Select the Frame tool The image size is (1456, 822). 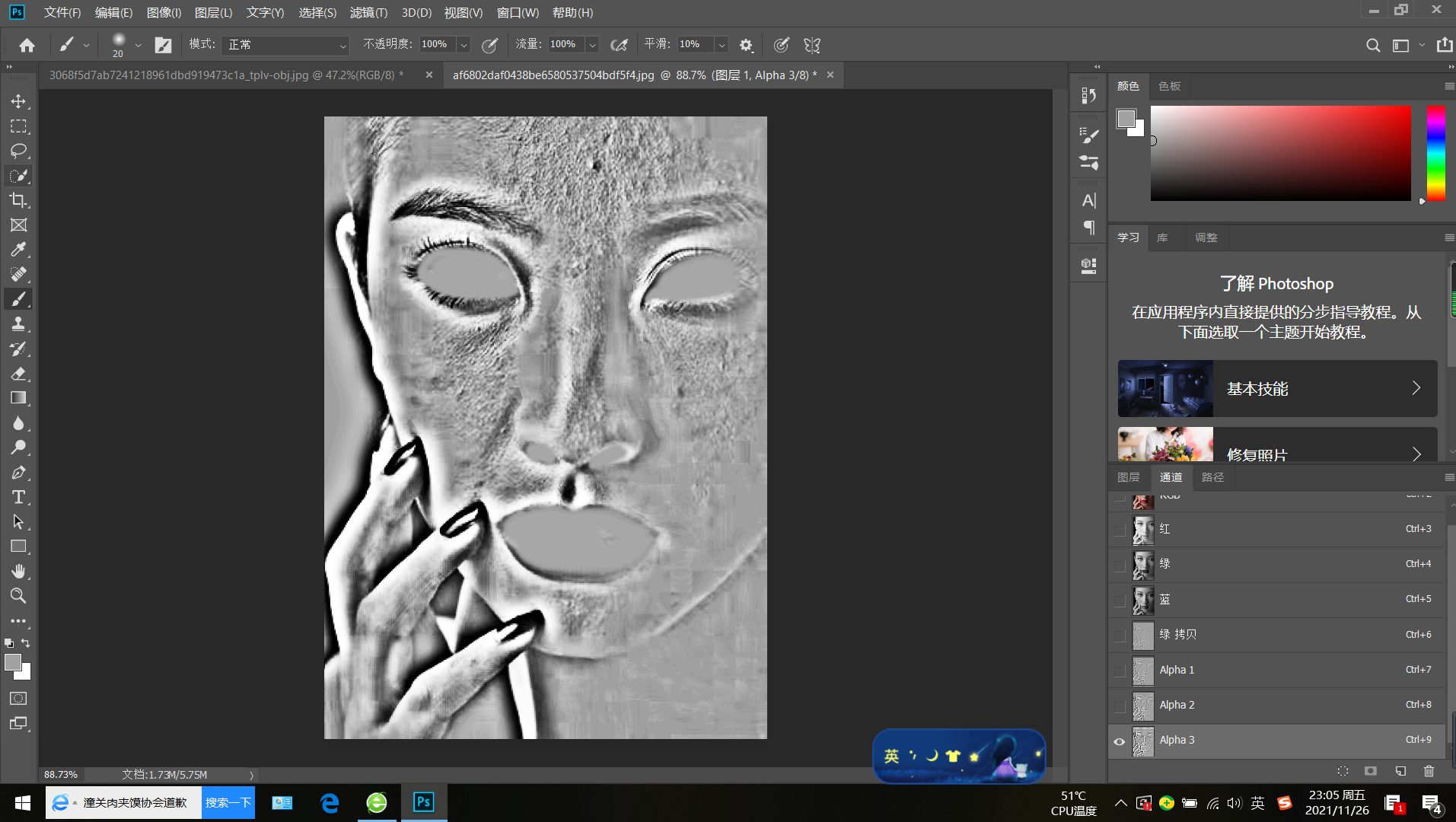18,225
